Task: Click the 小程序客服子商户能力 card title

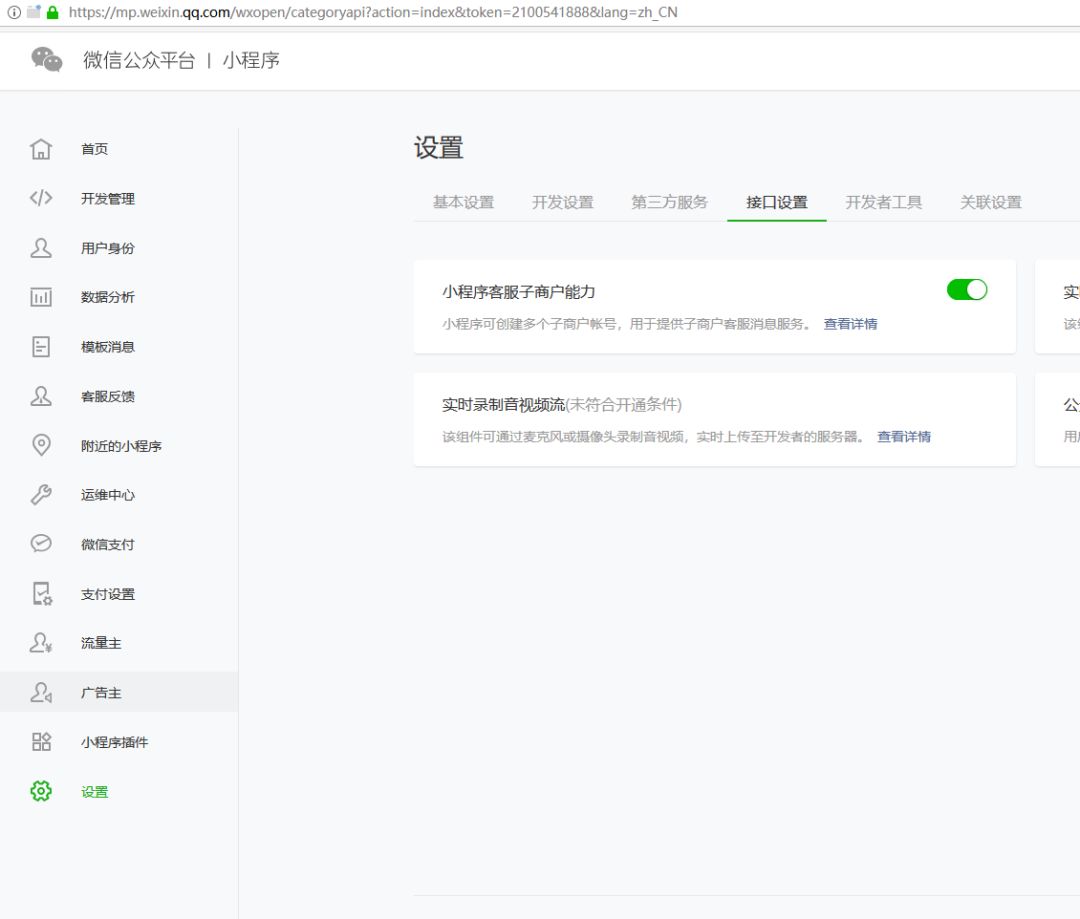Action: click(x=519, y=291)
